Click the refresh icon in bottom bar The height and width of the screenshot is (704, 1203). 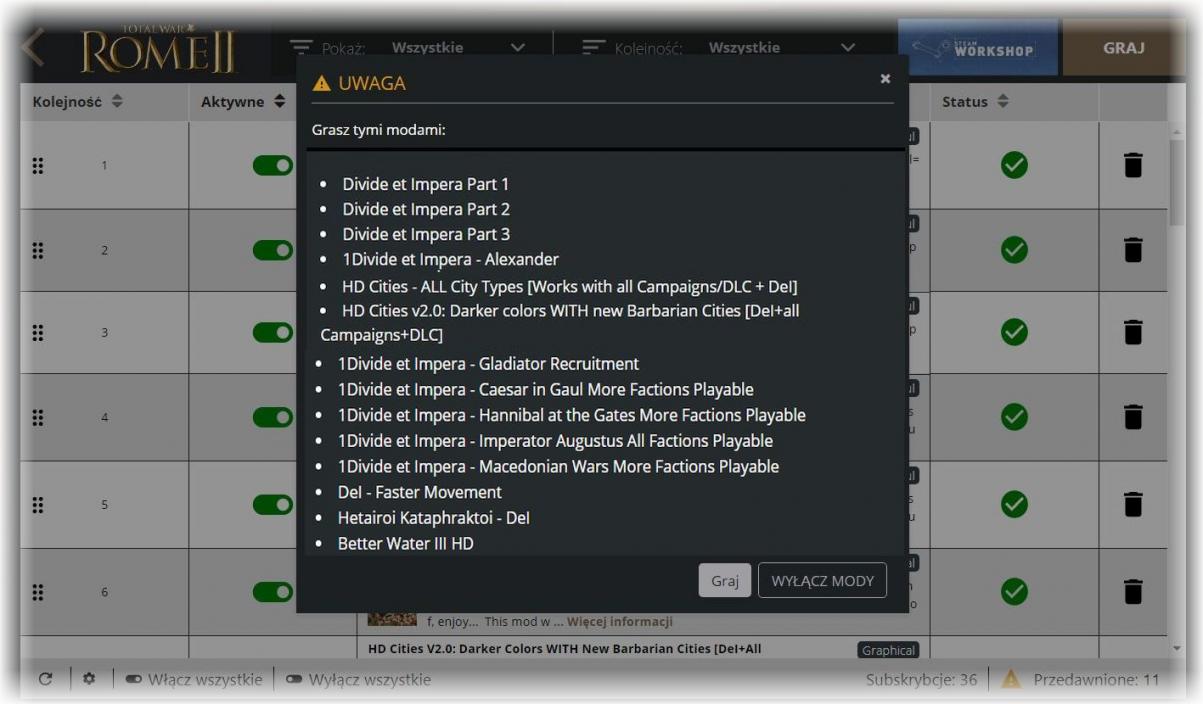(45, 679)
